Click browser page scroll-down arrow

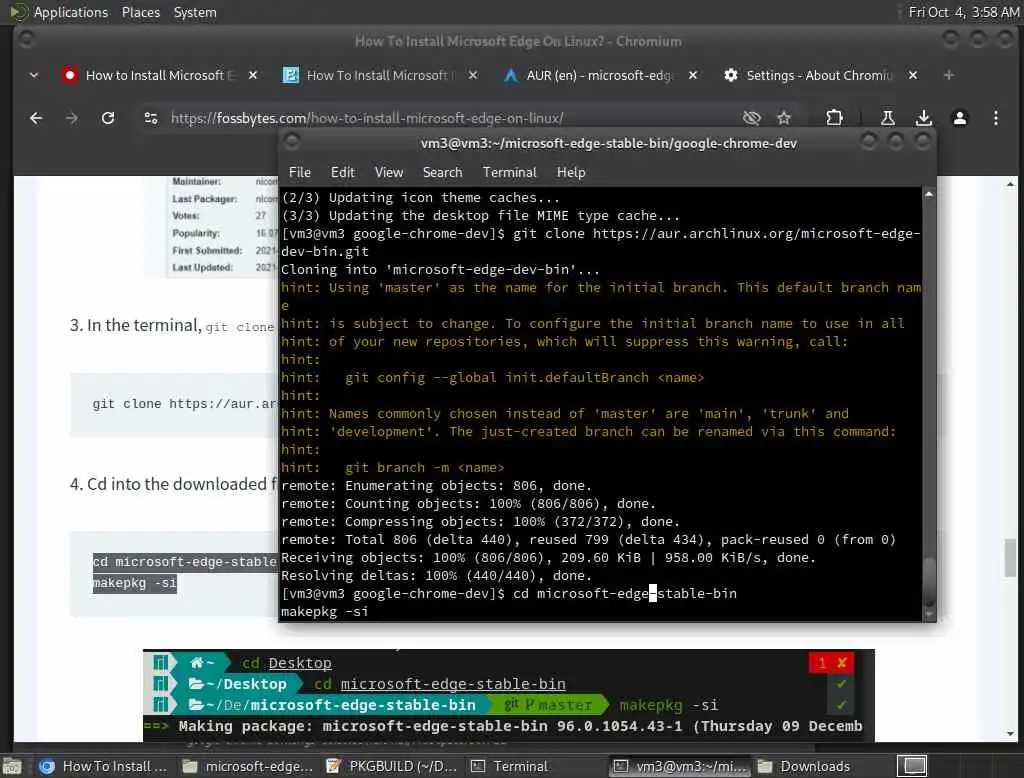[x=1010, y=734]
